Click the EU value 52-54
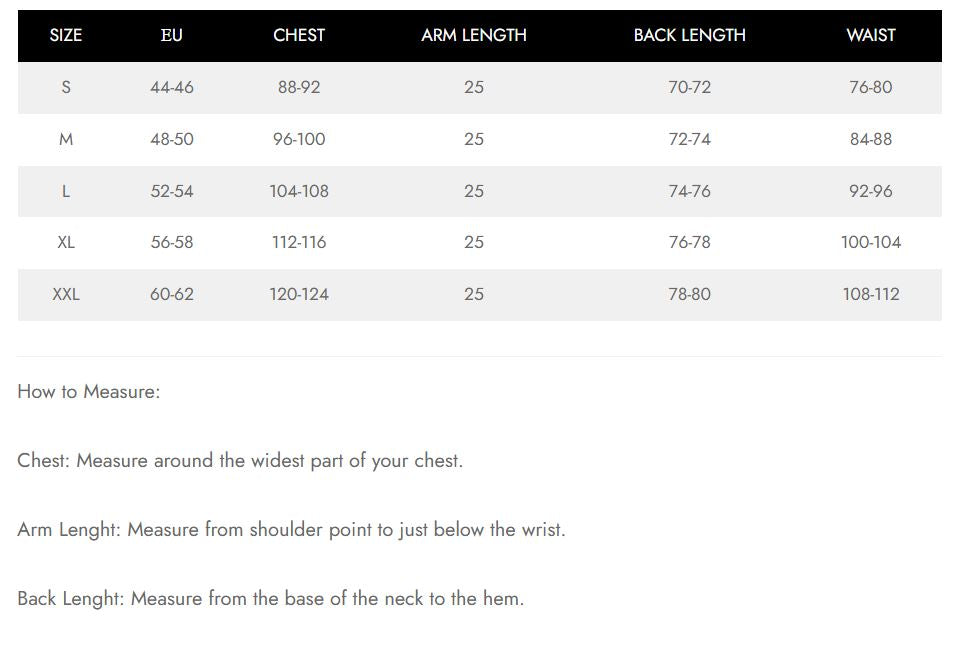Viewport: 955px width, 652px height. 172,191
